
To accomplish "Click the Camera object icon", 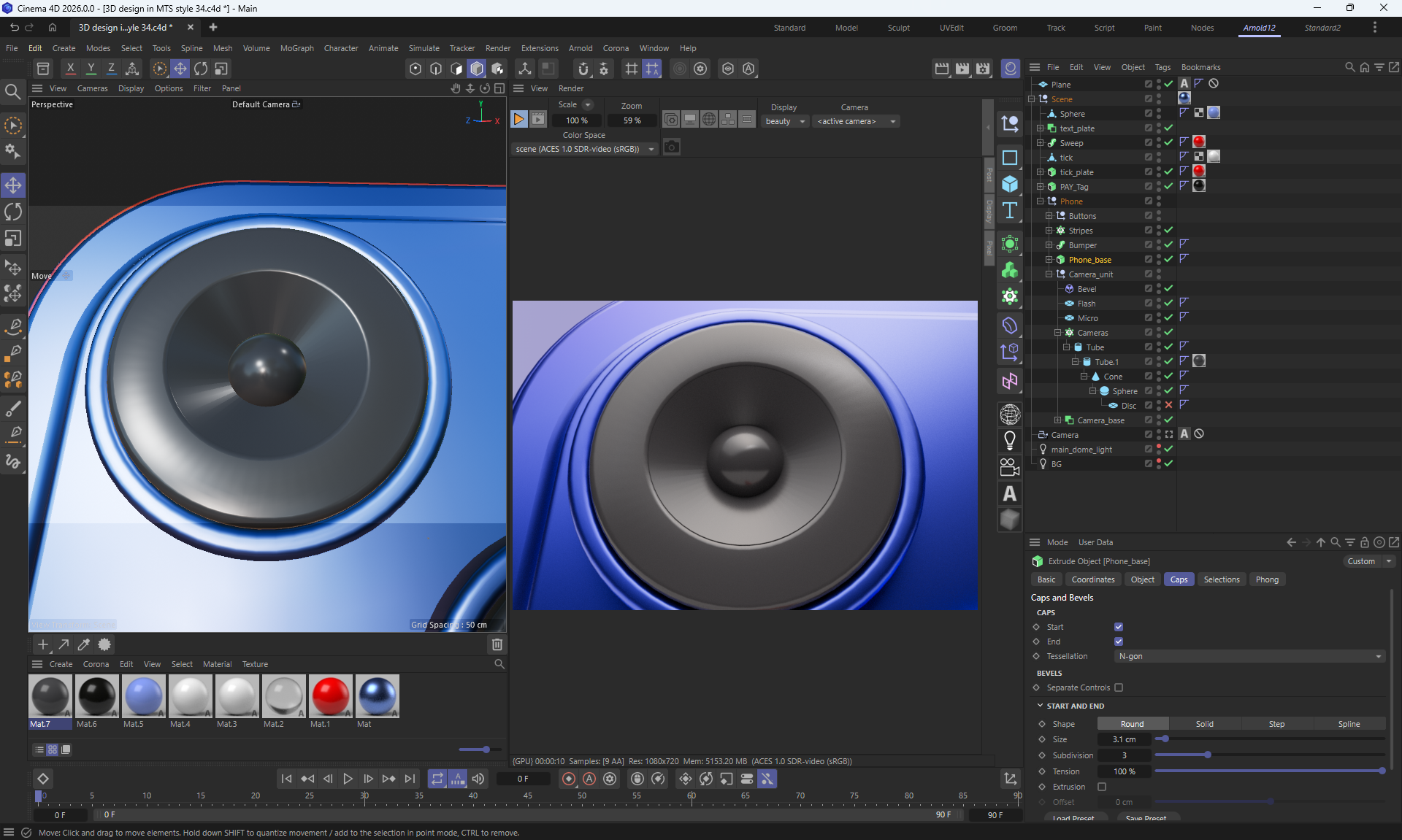I will pos(1010,466).
